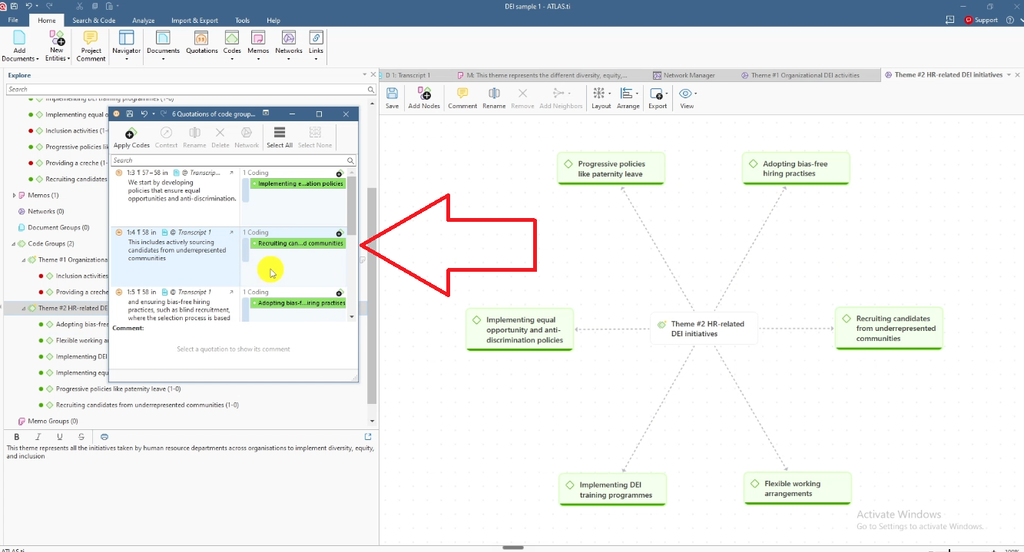Image resolution: width=1024 pixels, height=552 pixels.
Task: Open the Arrange tool in network toolbar
Action: pyautogui.click(x=628, y=98)
